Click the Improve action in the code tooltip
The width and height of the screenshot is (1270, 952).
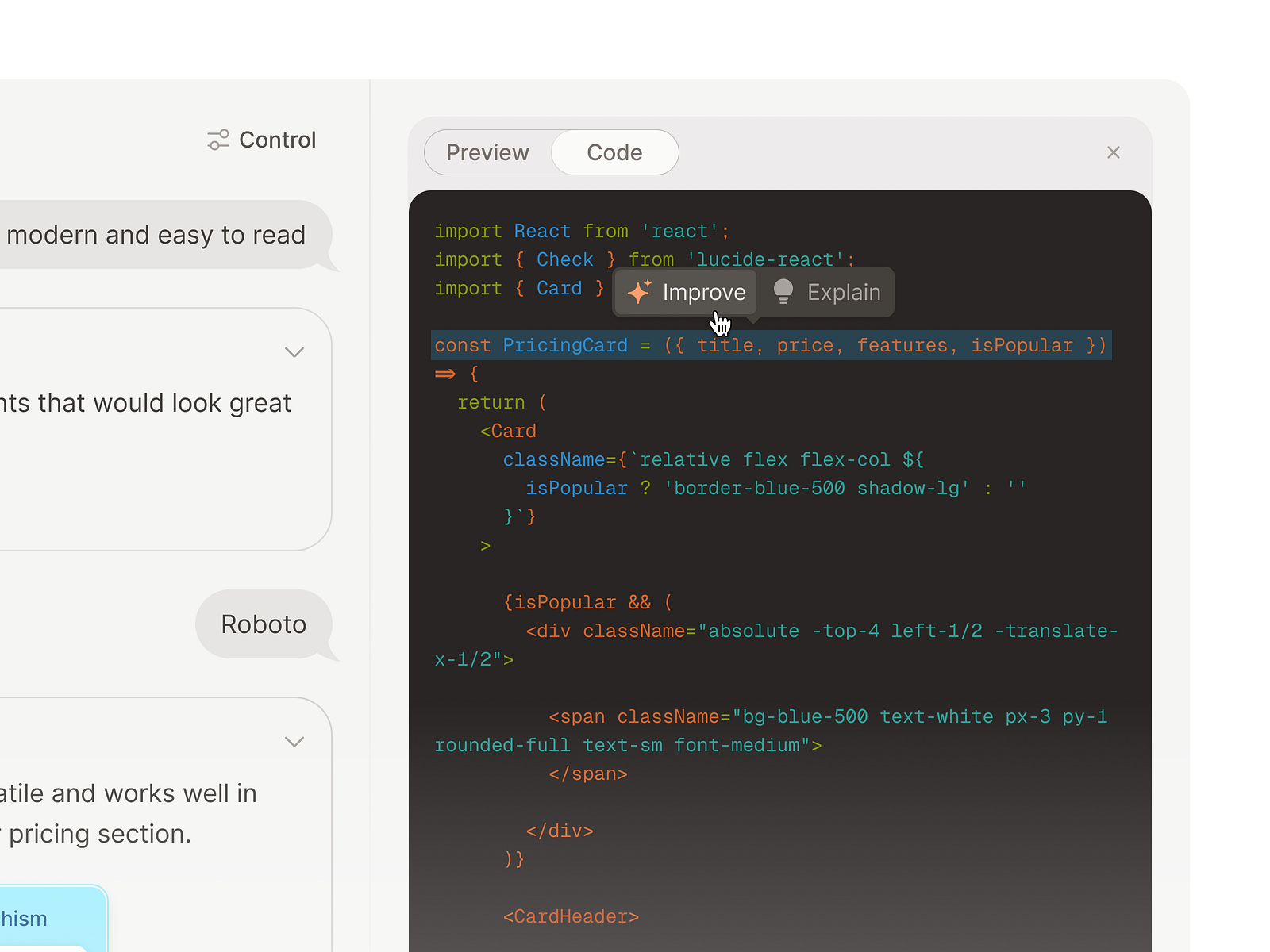click(703, 292)
